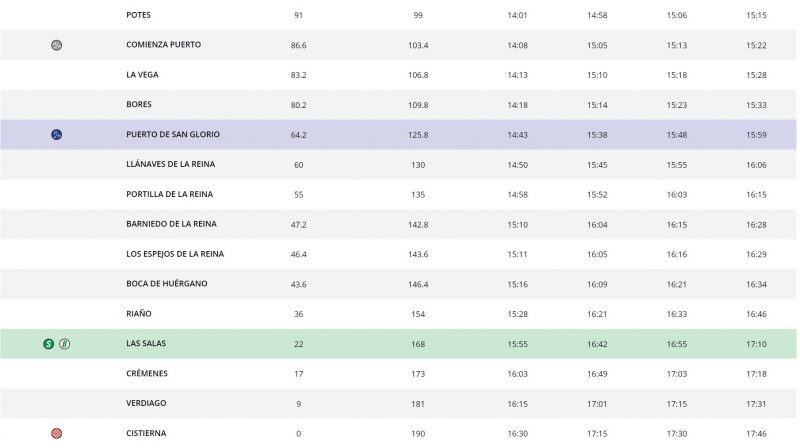This screenshot has width=800, height=448.
Task: Click the blue mountain pass icon for San Glorio
Action: [x=56, y=135]
